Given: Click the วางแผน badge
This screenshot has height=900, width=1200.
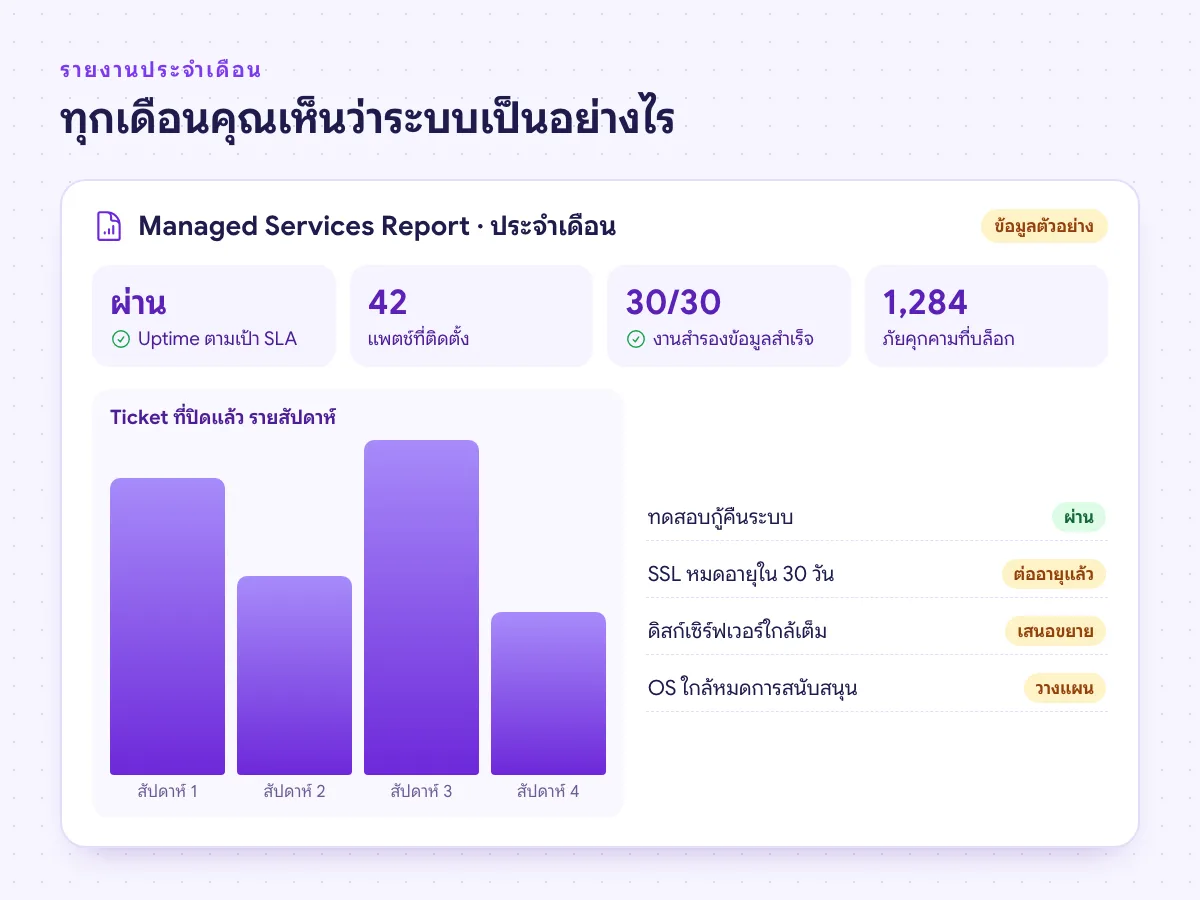Looking at the screenshot, I should 1064,689.
